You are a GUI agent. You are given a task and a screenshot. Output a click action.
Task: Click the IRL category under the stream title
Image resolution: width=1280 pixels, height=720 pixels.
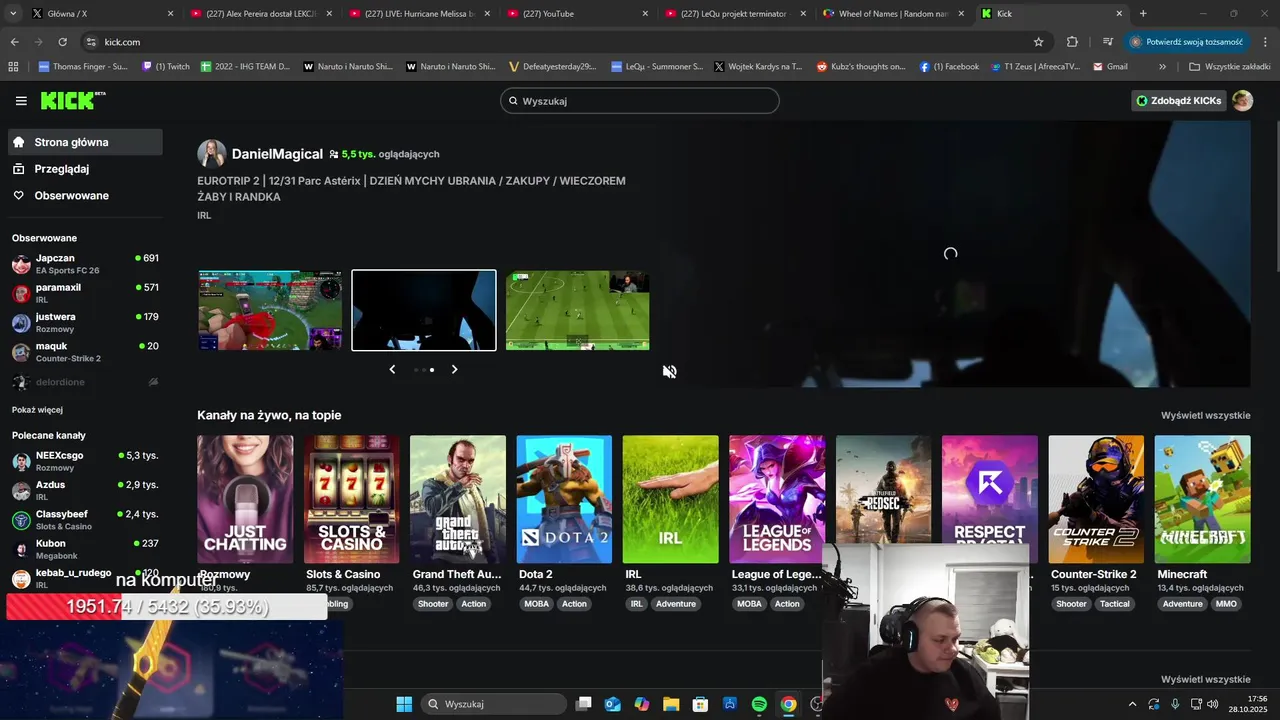point(204,215)
